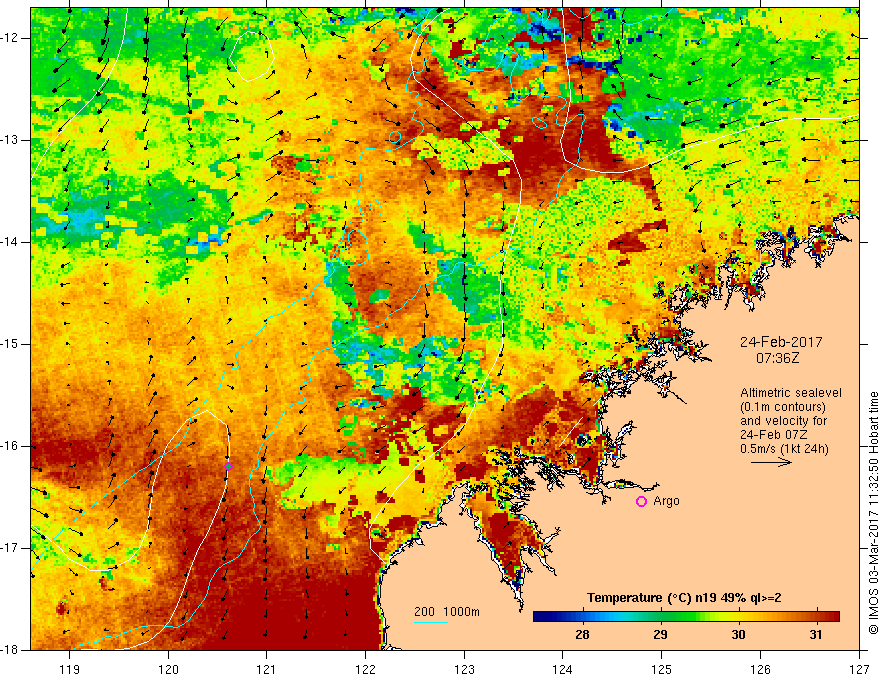The width and height of the screenshot is (880, 680).
Task: Click the 'Temperature (°C) n19 49% ql>=2' title
Action: (x=684, y=598)
